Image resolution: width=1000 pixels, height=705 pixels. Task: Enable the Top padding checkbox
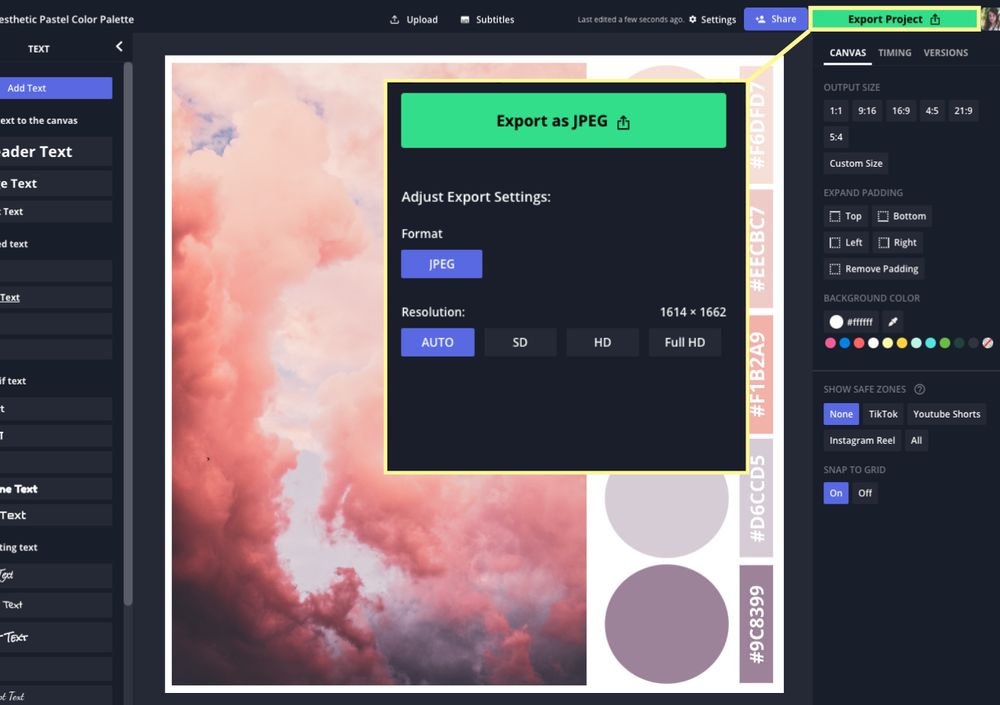coord(833,216)
